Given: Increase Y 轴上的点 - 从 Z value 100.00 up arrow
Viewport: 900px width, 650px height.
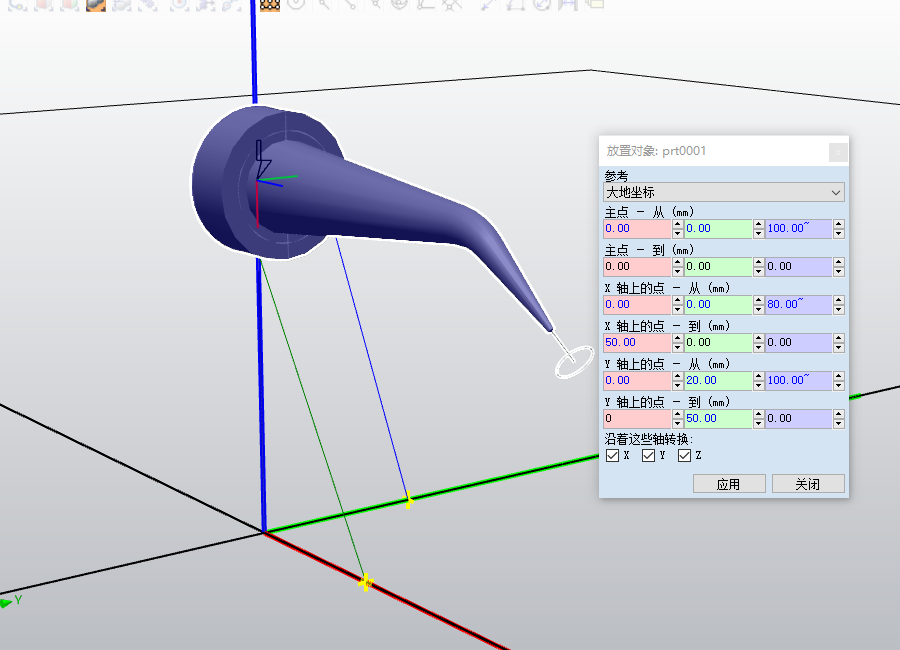Looking at the screenshot, I should click(839, 376).
